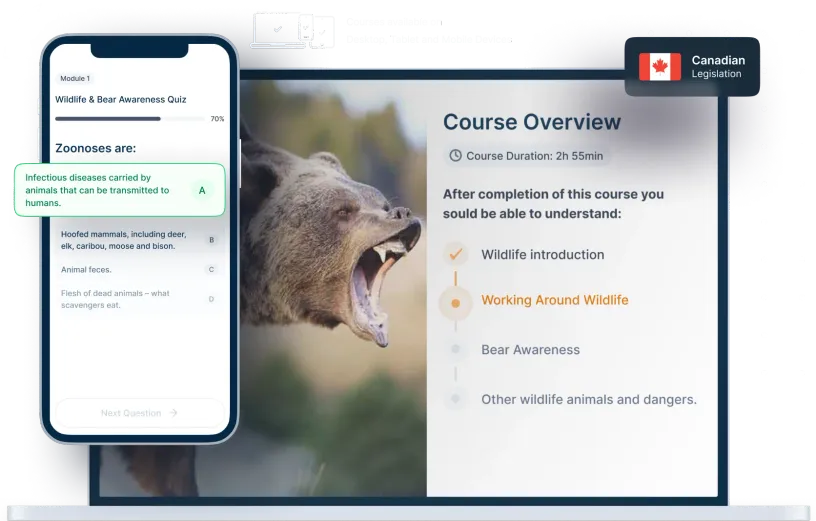Select answer D flesh of dead animals
This screenshot has width=816, height=521.
140,299
